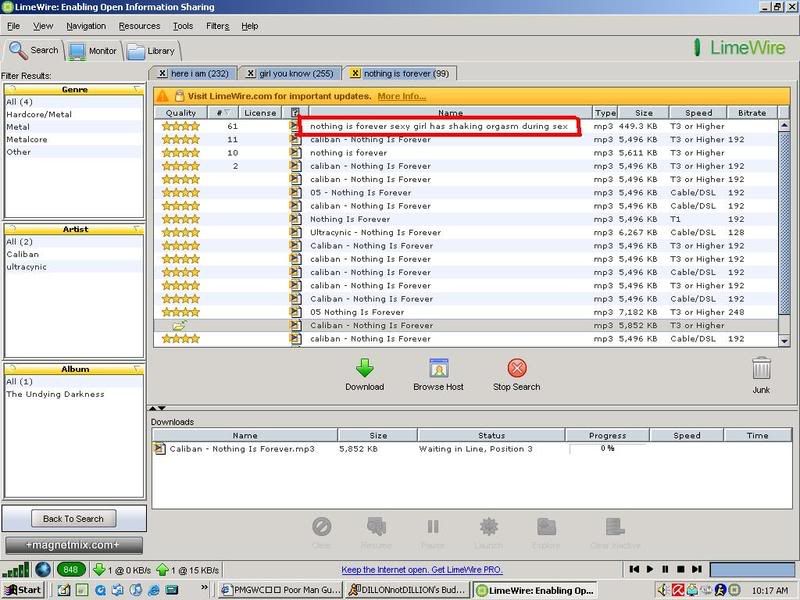
Task: Sort results by Bitrate column
Action: (x=752, y=113)
